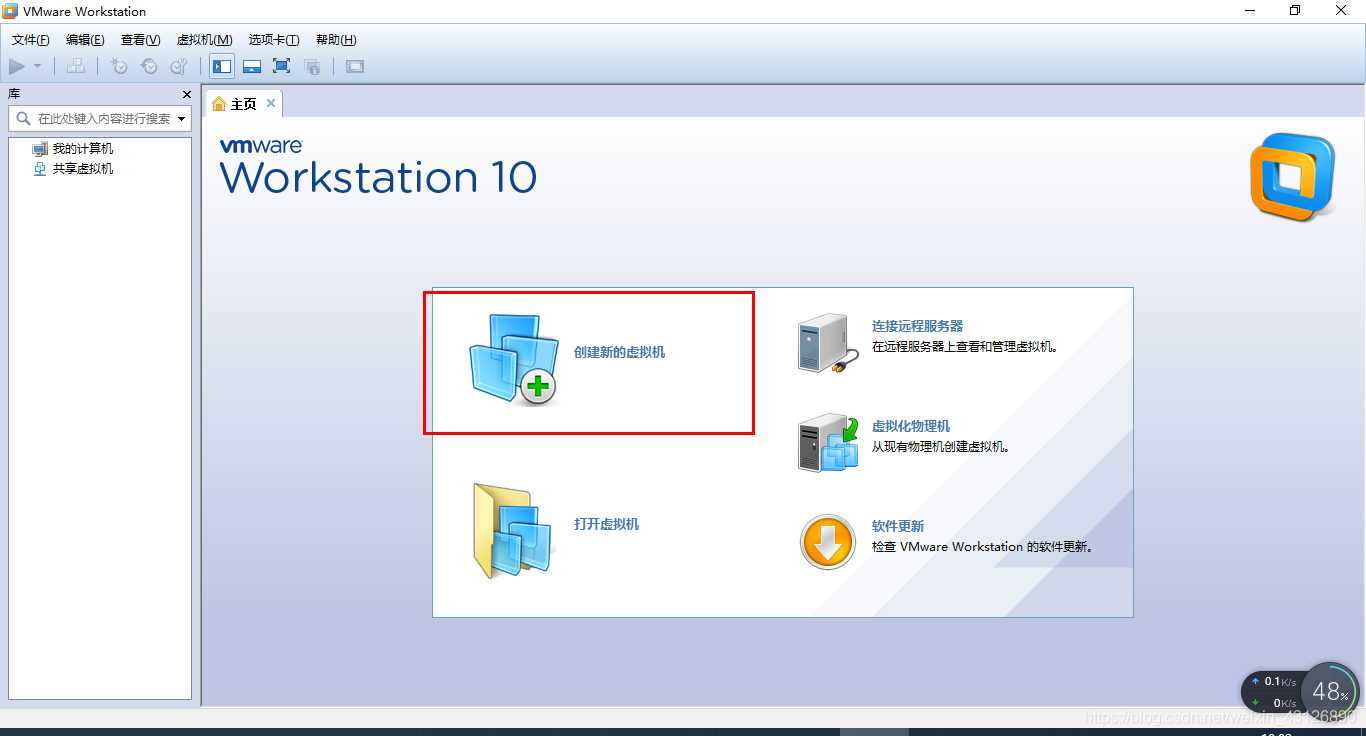Click 软件更新 link
1366x736 pixels.
897,526
